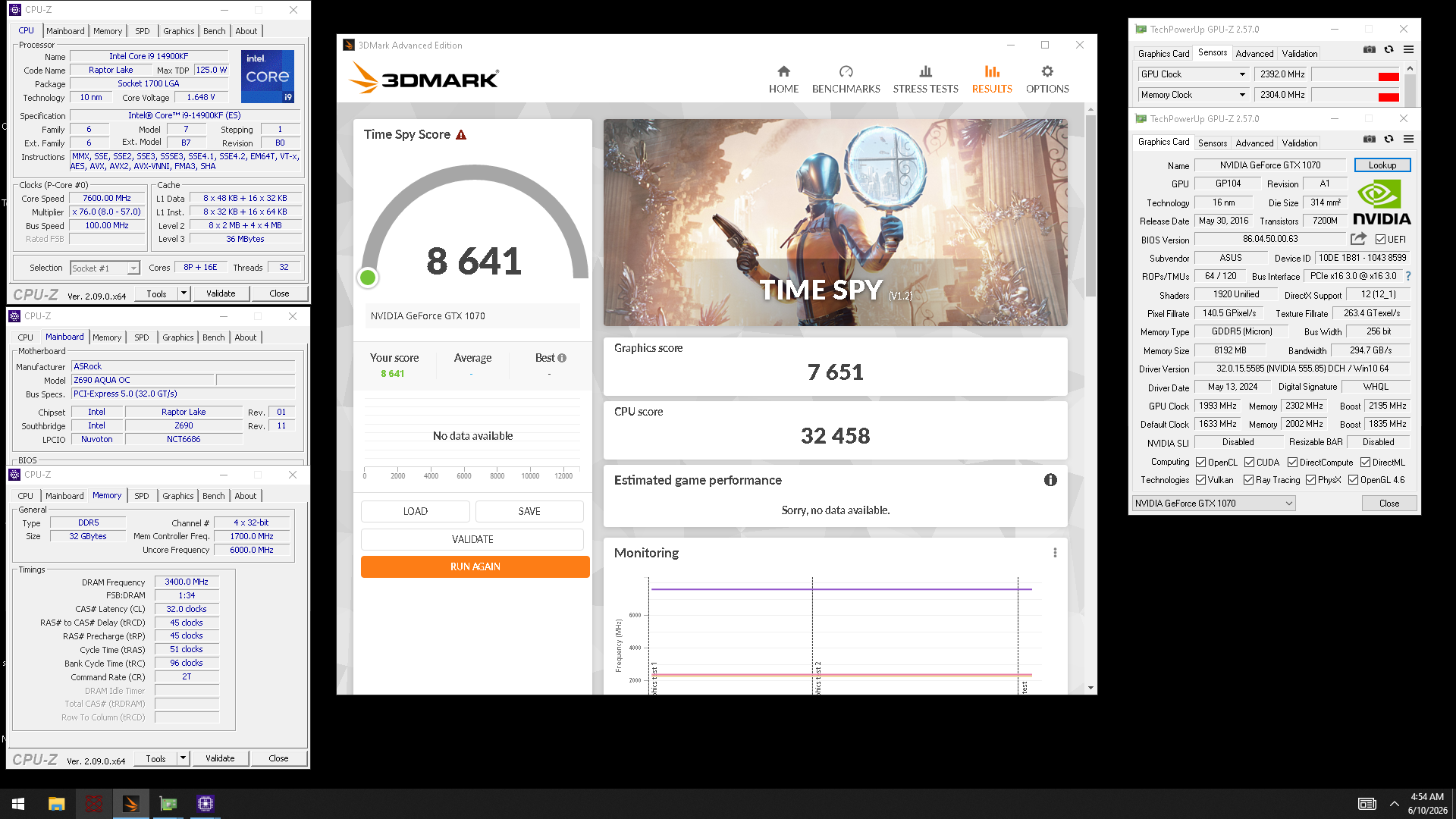The width and height of the screenshot is (1456, 819).
Task: Click the CPU-Z taskbar icon
Action: pyautogui.click(x=205, y=804)
